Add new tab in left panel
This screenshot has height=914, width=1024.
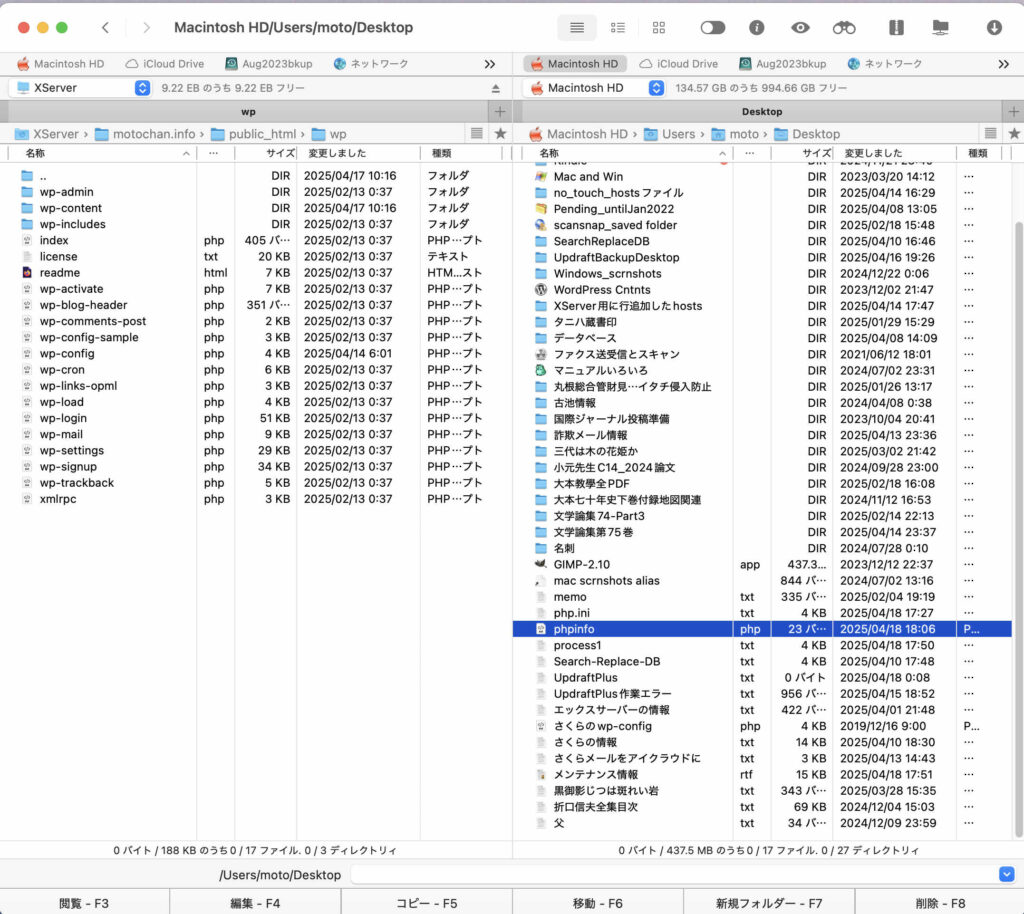500,112
